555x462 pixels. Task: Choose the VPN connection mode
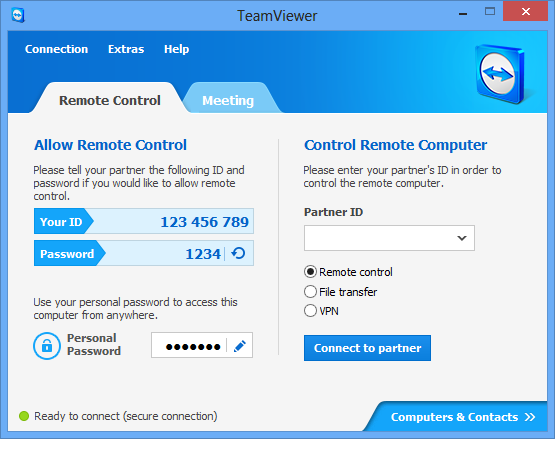310,311
